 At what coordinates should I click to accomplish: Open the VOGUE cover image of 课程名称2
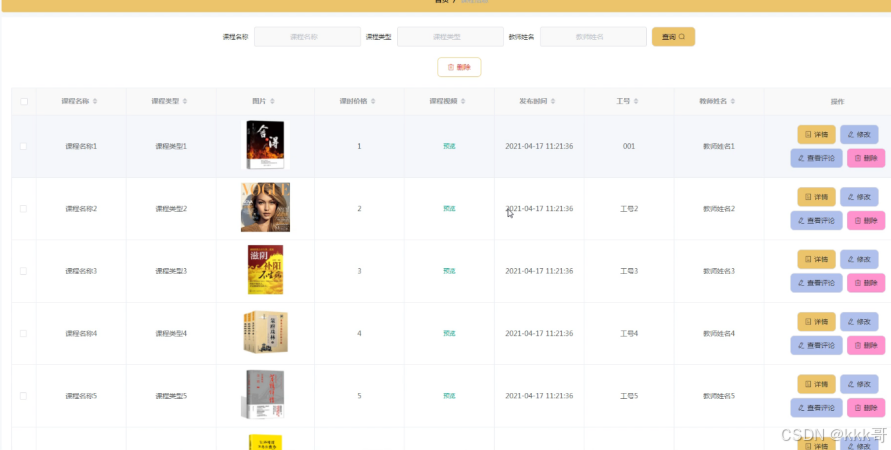[x=265, y=207]
